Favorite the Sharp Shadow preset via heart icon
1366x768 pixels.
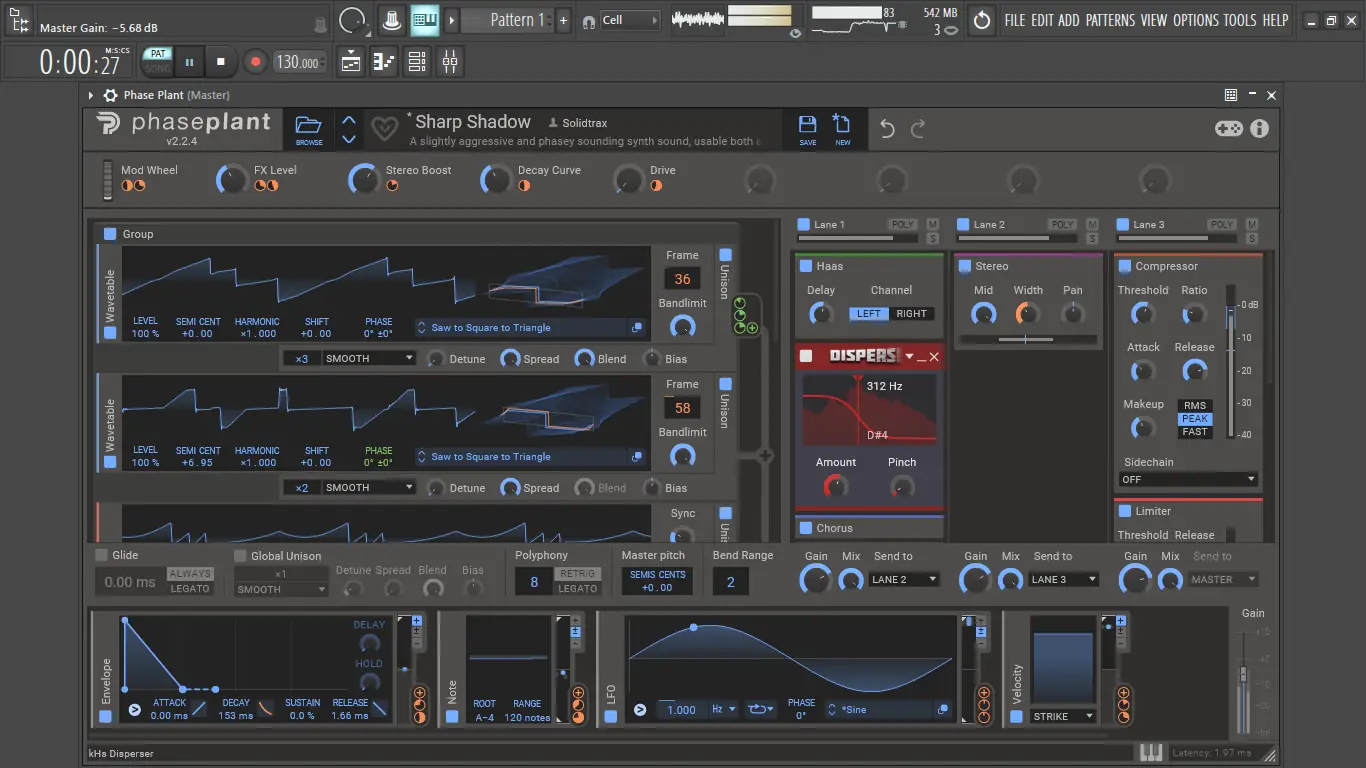[x=384, y=129]
